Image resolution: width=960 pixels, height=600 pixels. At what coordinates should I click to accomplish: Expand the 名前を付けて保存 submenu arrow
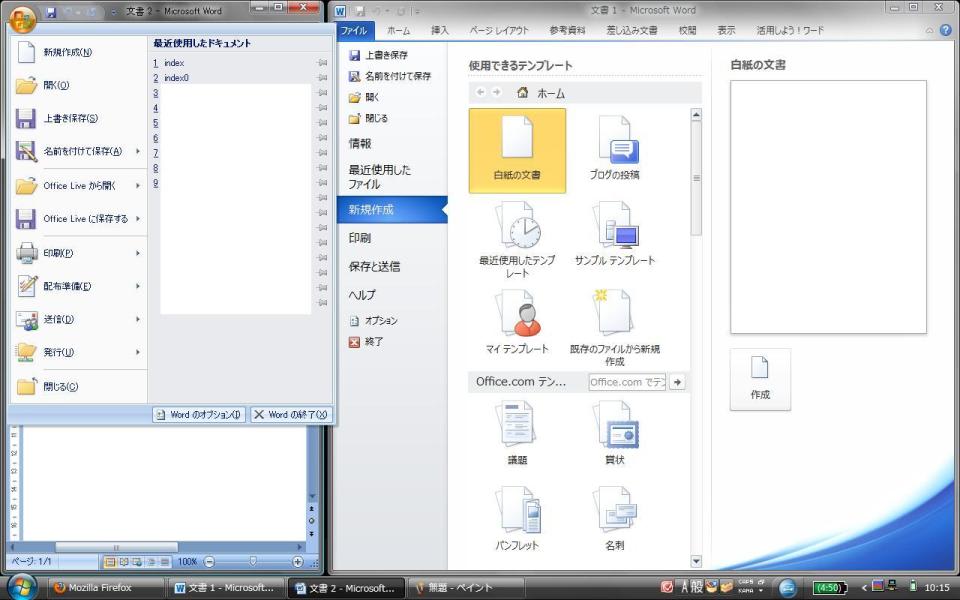(x=138, y=151)
